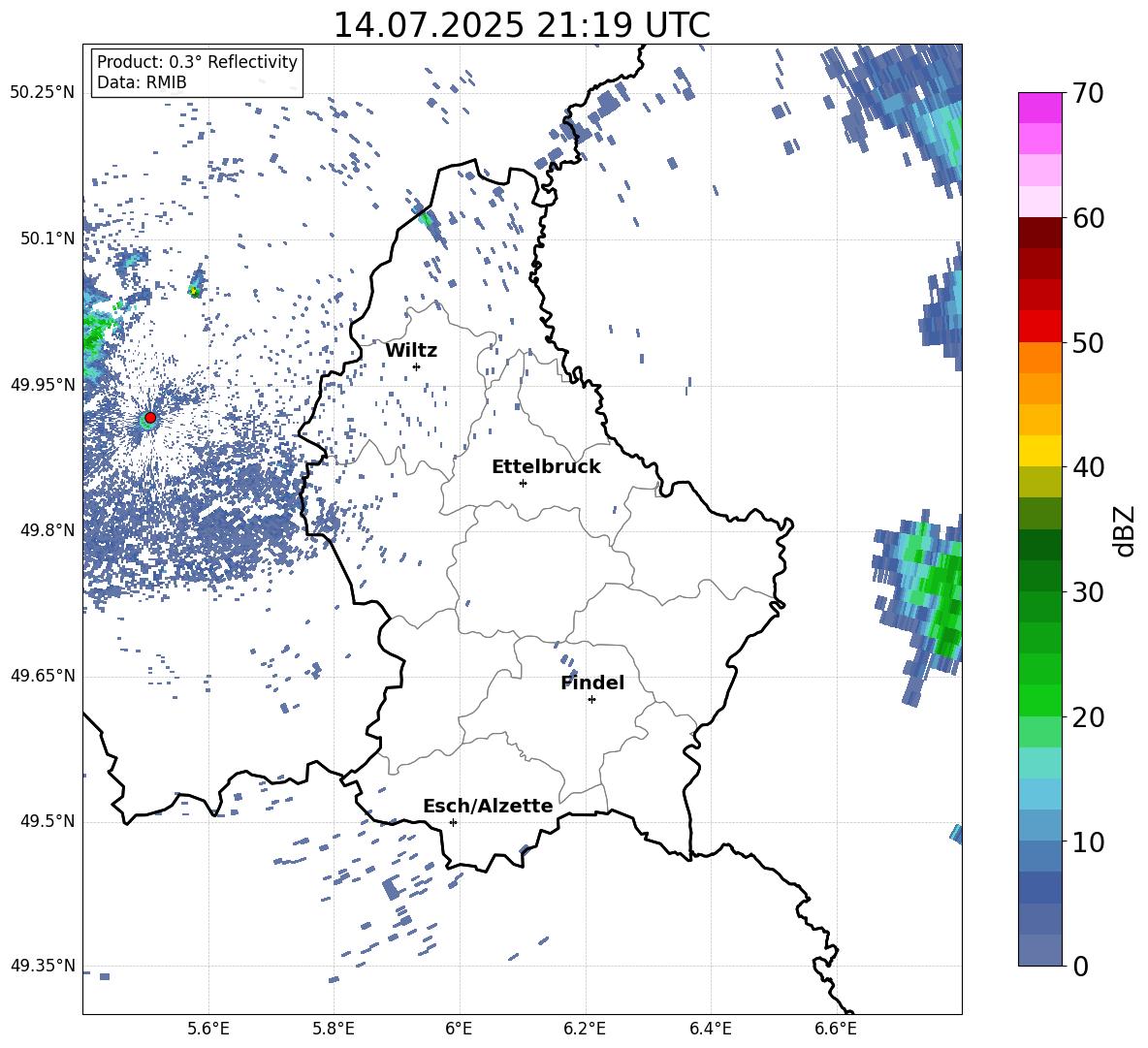Screen dimensions: 1148x1048
Task: Click the bright green 20 dBZ colorbar segment
Action: tap(1039, 700)
